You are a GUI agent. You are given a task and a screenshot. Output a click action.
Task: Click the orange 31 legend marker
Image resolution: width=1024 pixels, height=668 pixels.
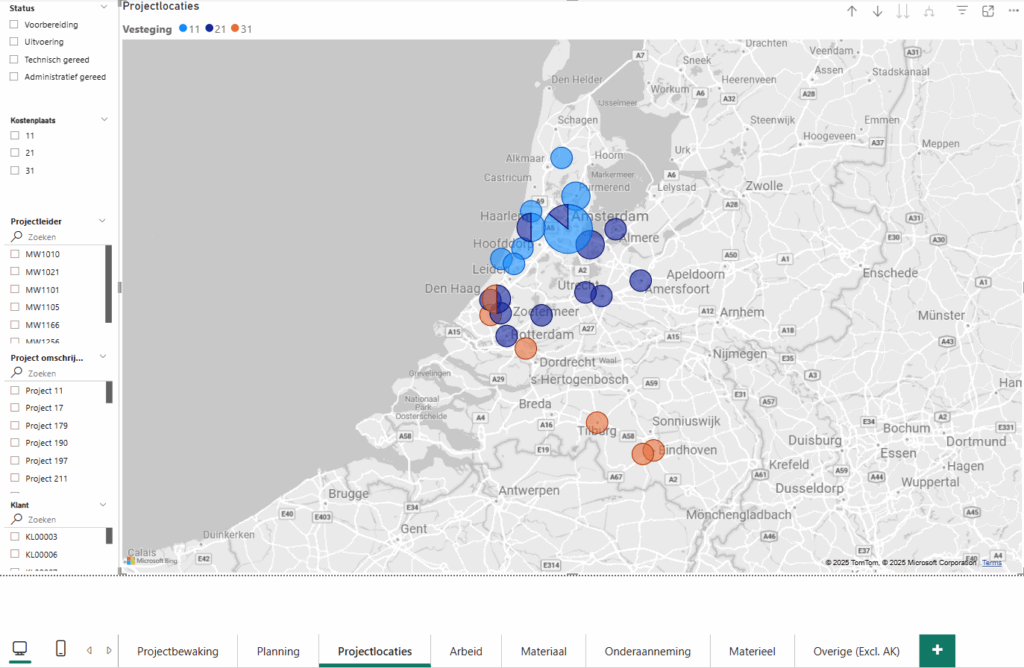(235, 29)
